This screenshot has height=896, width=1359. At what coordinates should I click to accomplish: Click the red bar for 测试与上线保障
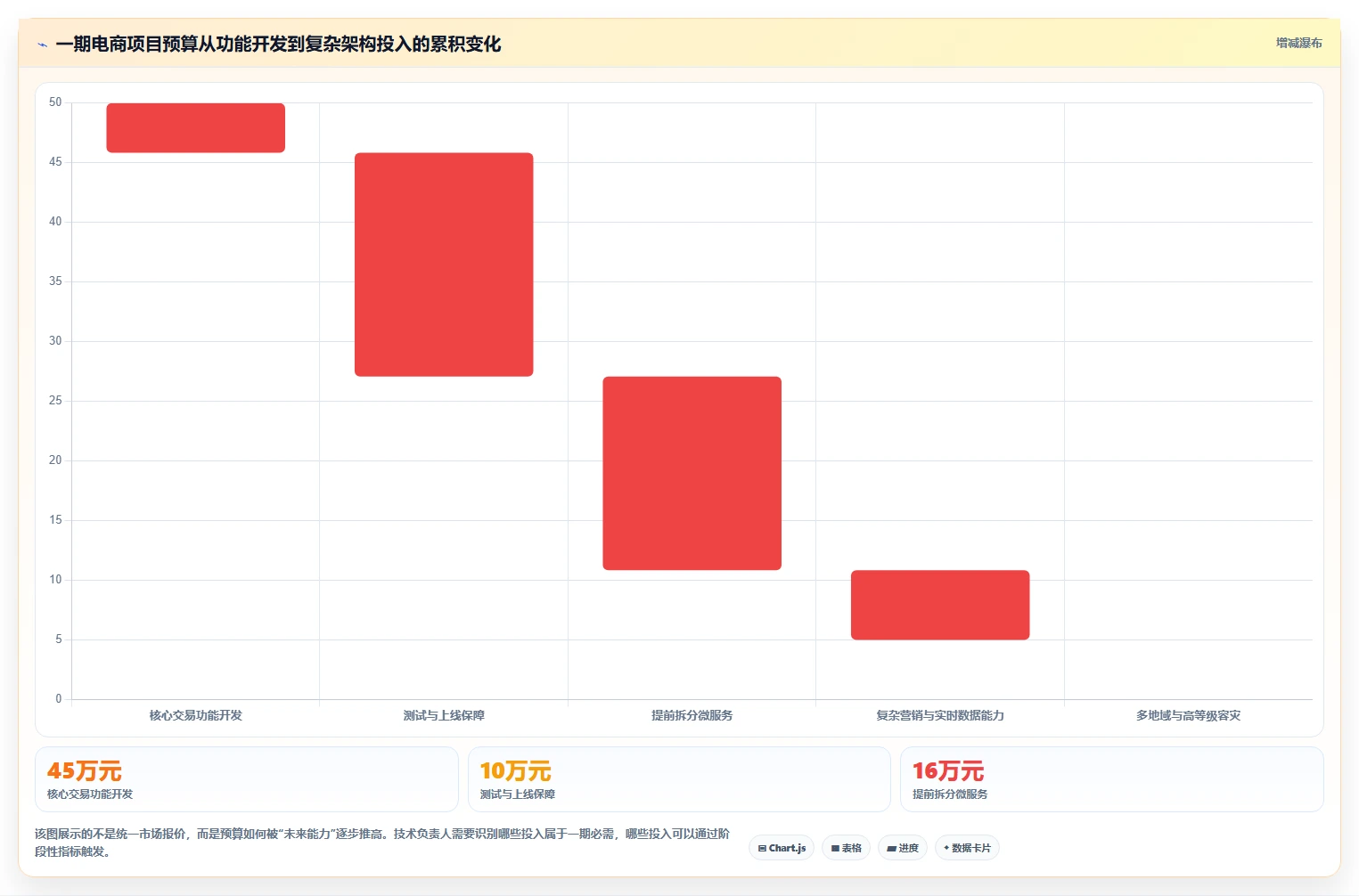pyautogui.click(x=444, y=265)
